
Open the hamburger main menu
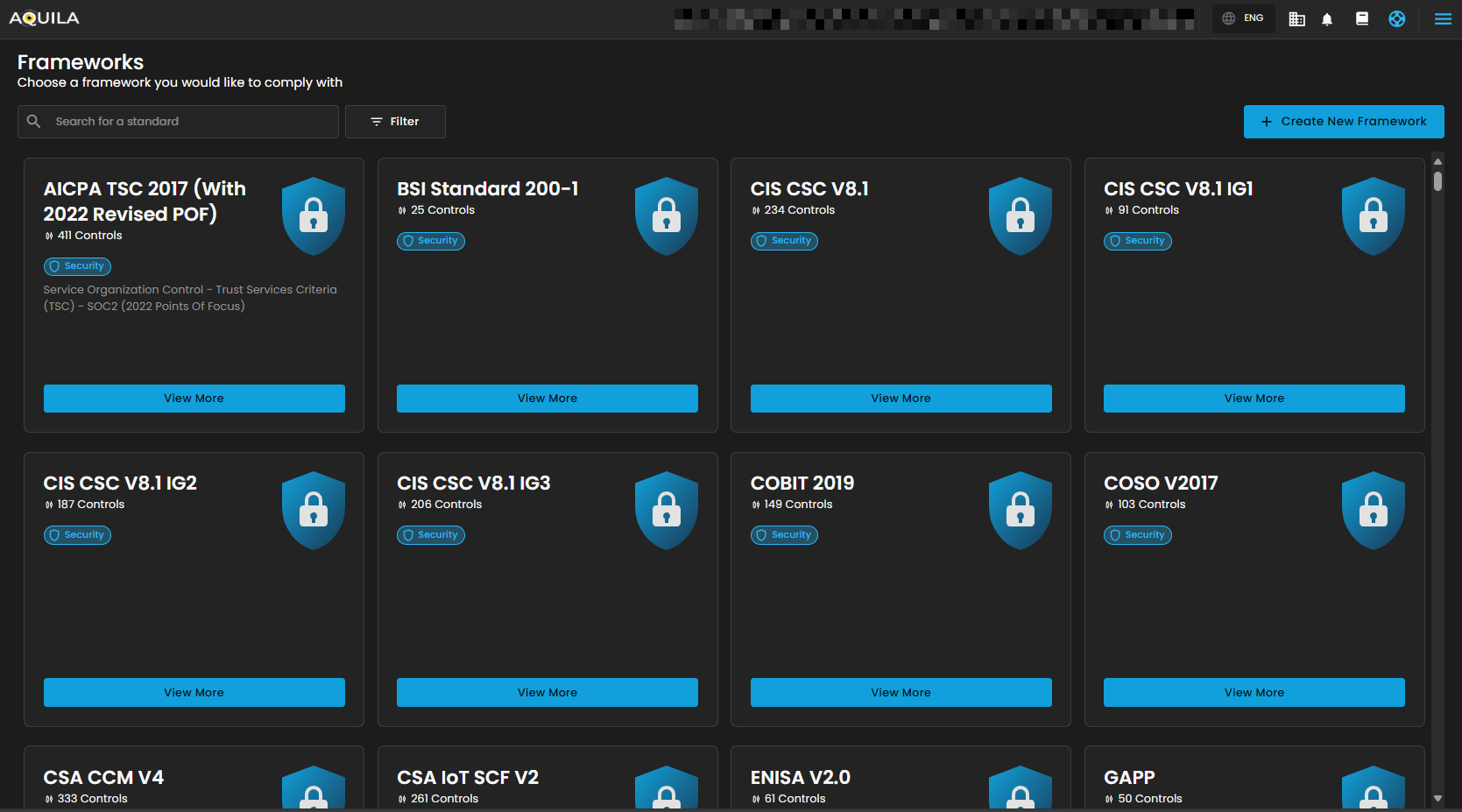pyautogui.click(x=1443, y=19)
